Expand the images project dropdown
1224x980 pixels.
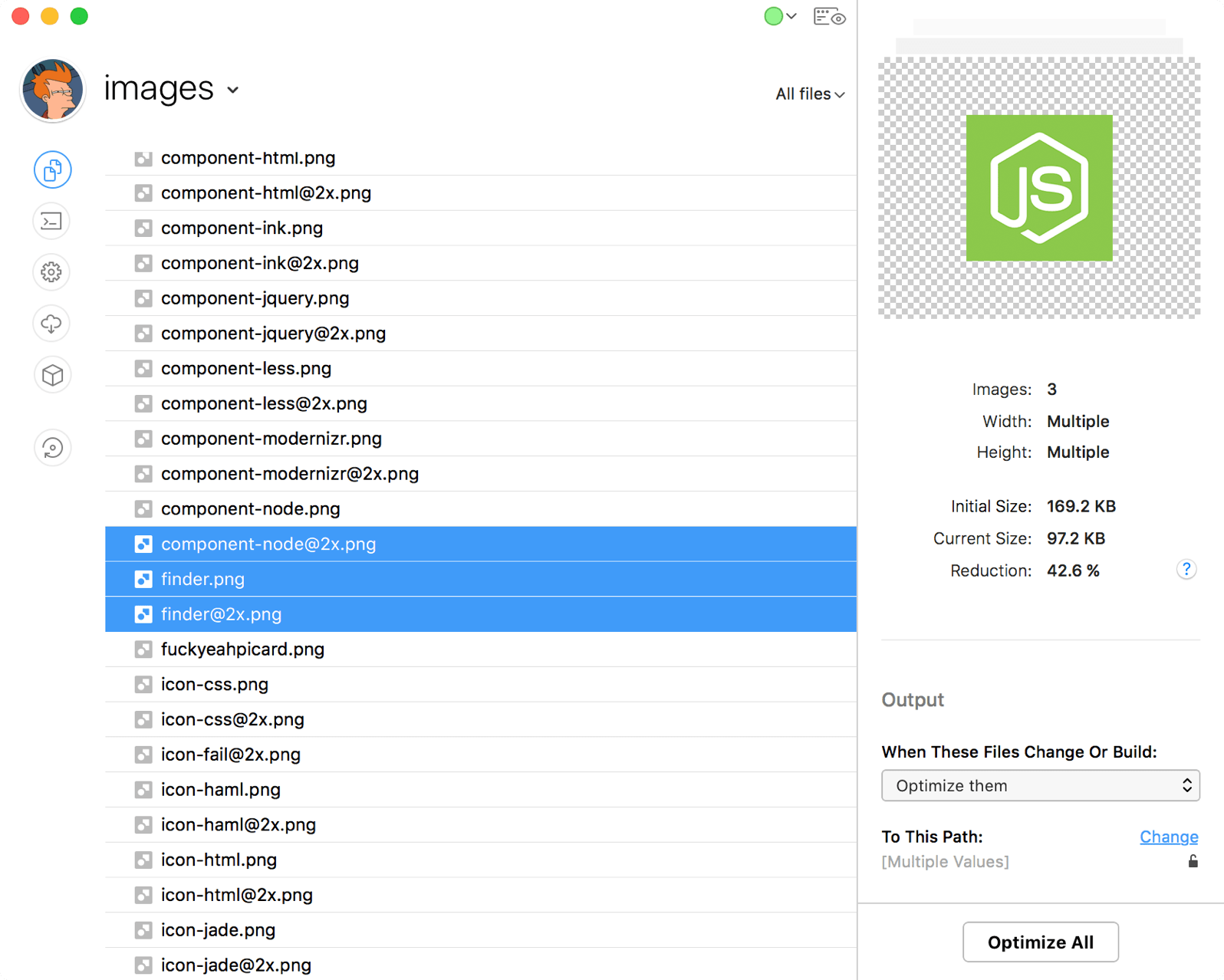(x=233, y=90)
